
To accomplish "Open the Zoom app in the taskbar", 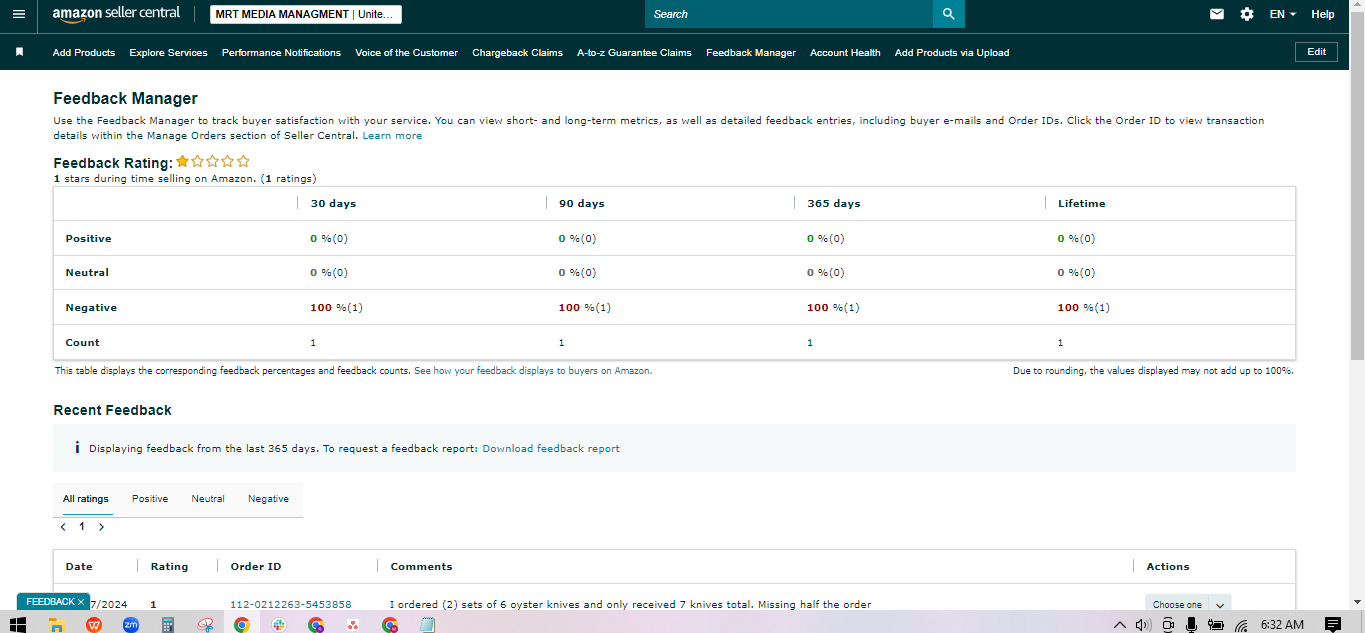I will (130, 625).
